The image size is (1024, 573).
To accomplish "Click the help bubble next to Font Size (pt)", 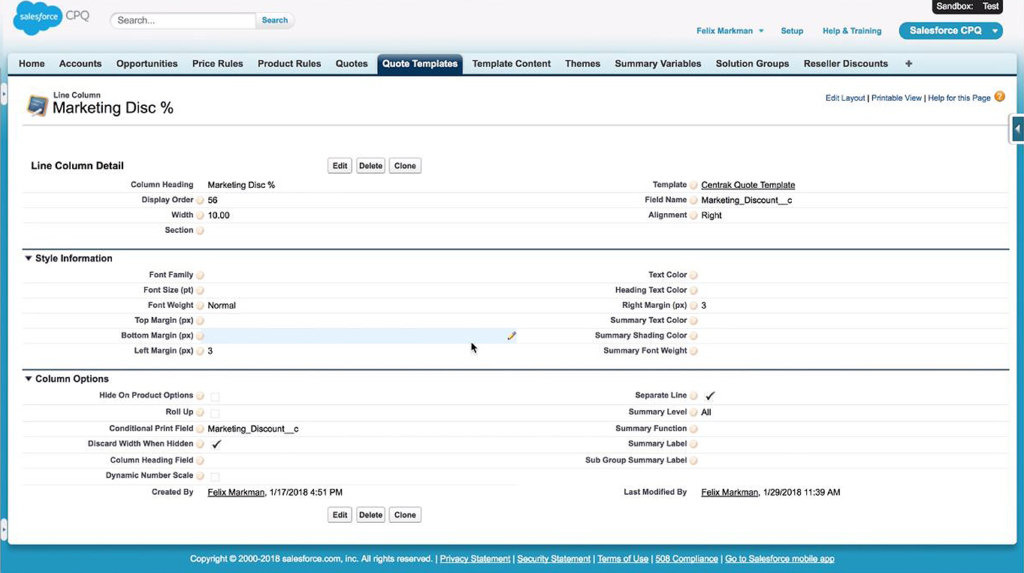I will click(200, 290).
